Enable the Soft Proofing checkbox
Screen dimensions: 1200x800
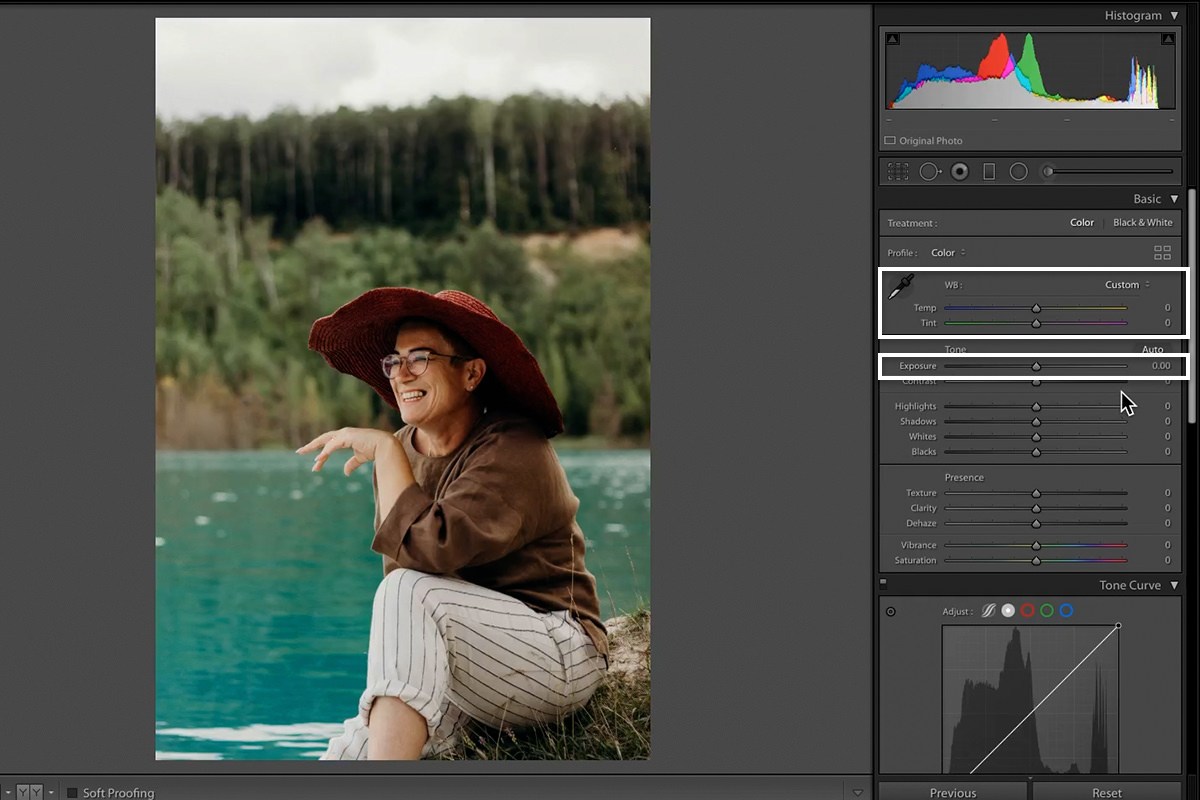(72, 793)
